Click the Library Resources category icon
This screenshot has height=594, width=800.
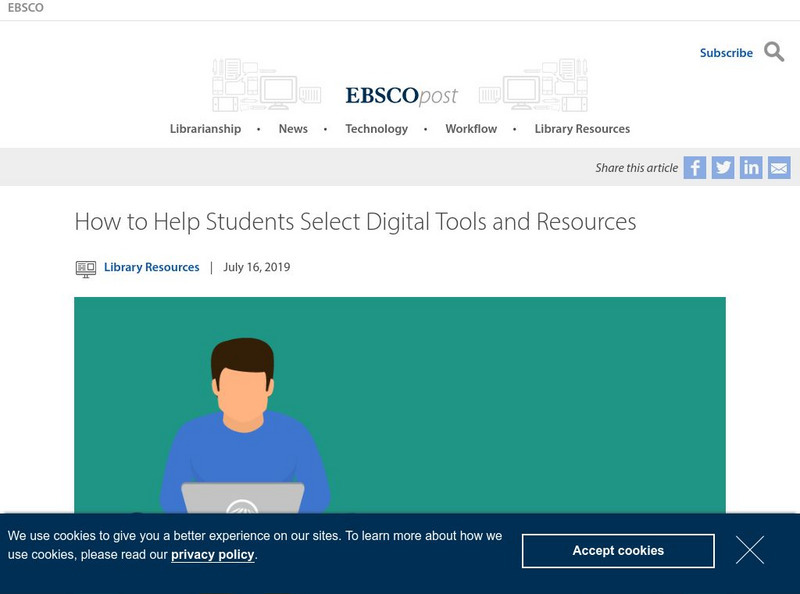[x=86, y=268]
